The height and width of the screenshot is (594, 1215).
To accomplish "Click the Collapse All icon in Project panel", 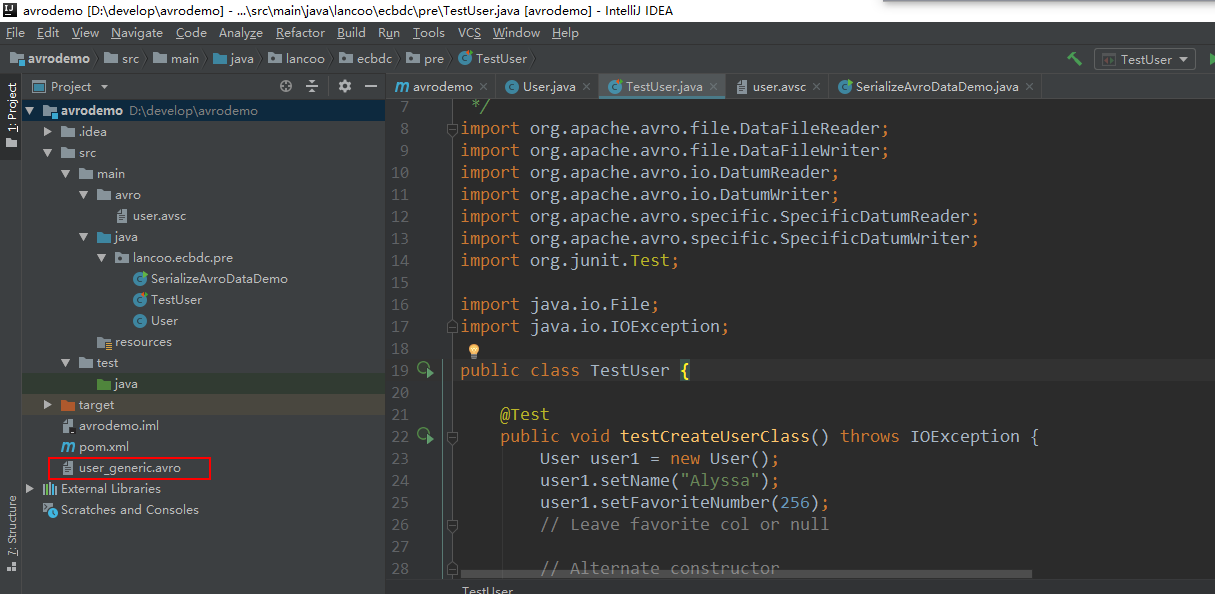I will 312,87.
